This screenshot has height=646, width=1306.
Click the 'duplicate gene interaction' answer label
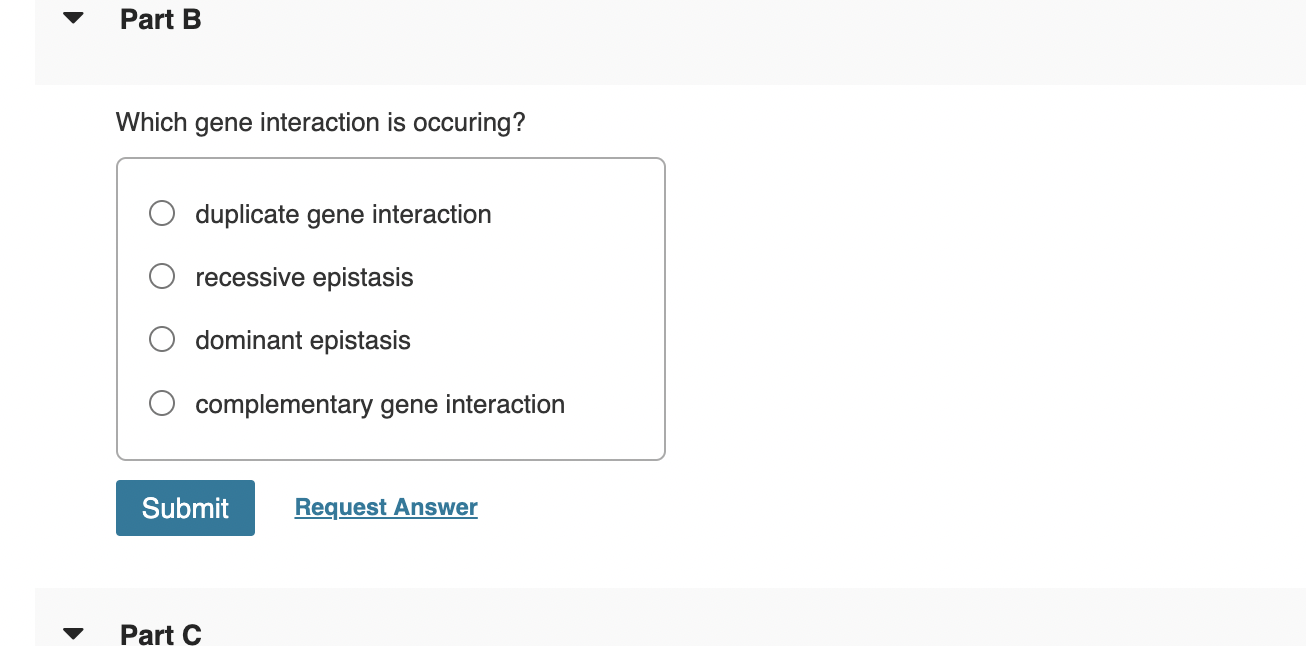click(343, 214)
